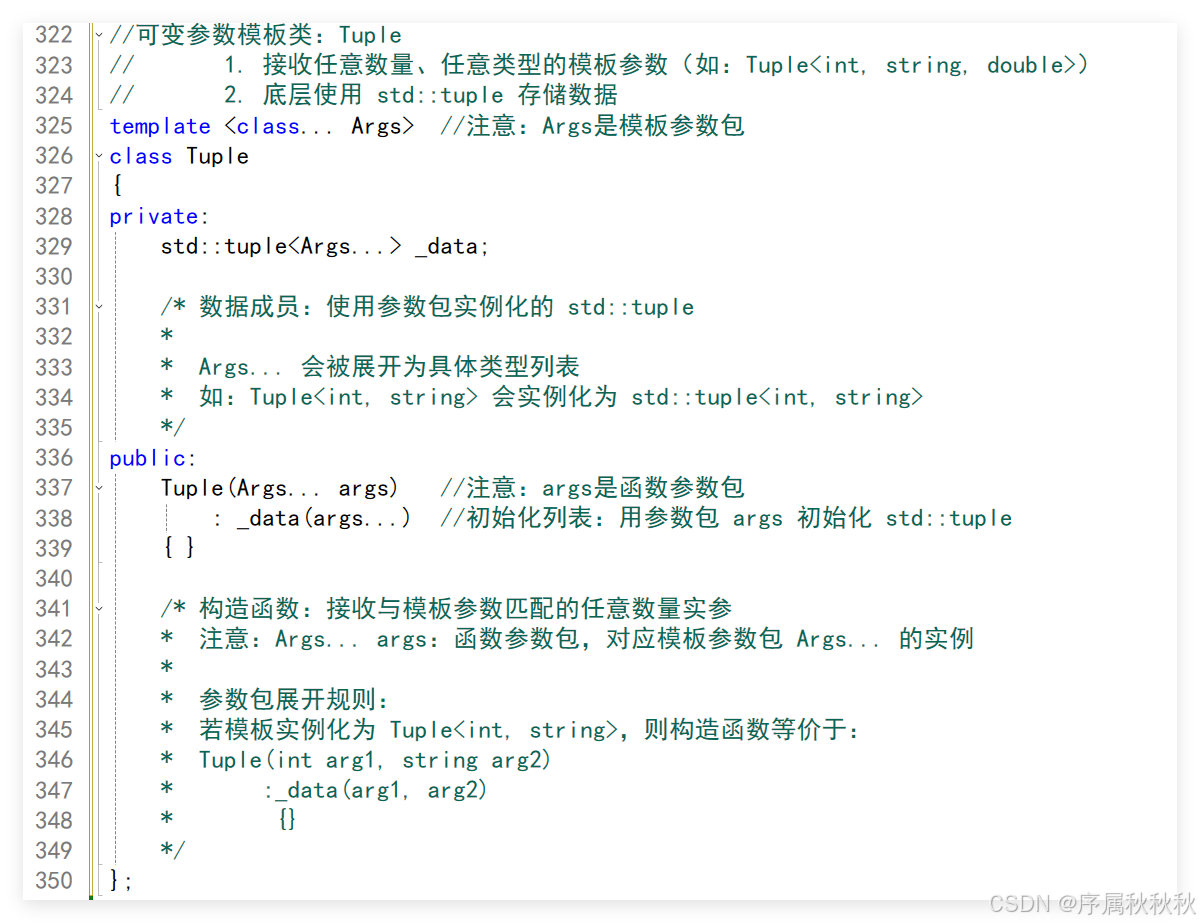Click the comment on line 342 about 'Args... args' 函数参数包
This screenshot has height=923, width=1200.
click(586, 639)
